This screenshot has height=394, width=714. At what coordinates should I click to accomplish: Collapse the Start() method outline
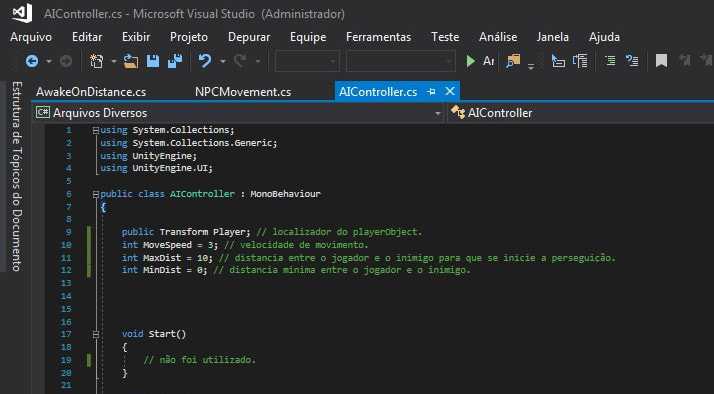pos(96,334)
